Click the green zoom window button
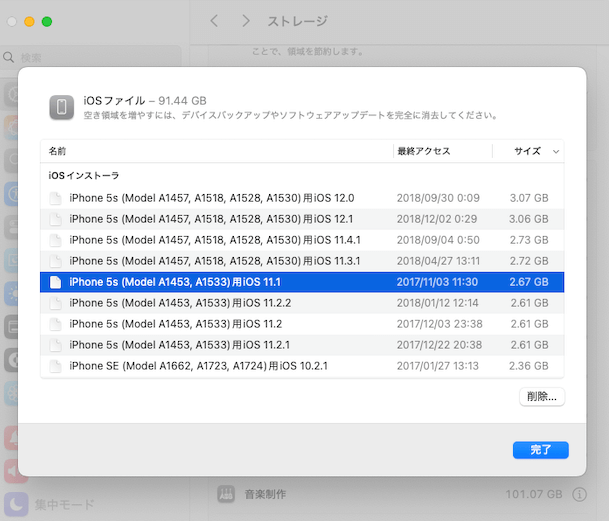Image resolution: width=609 pixels, height=521 pixels. (47, 21)
